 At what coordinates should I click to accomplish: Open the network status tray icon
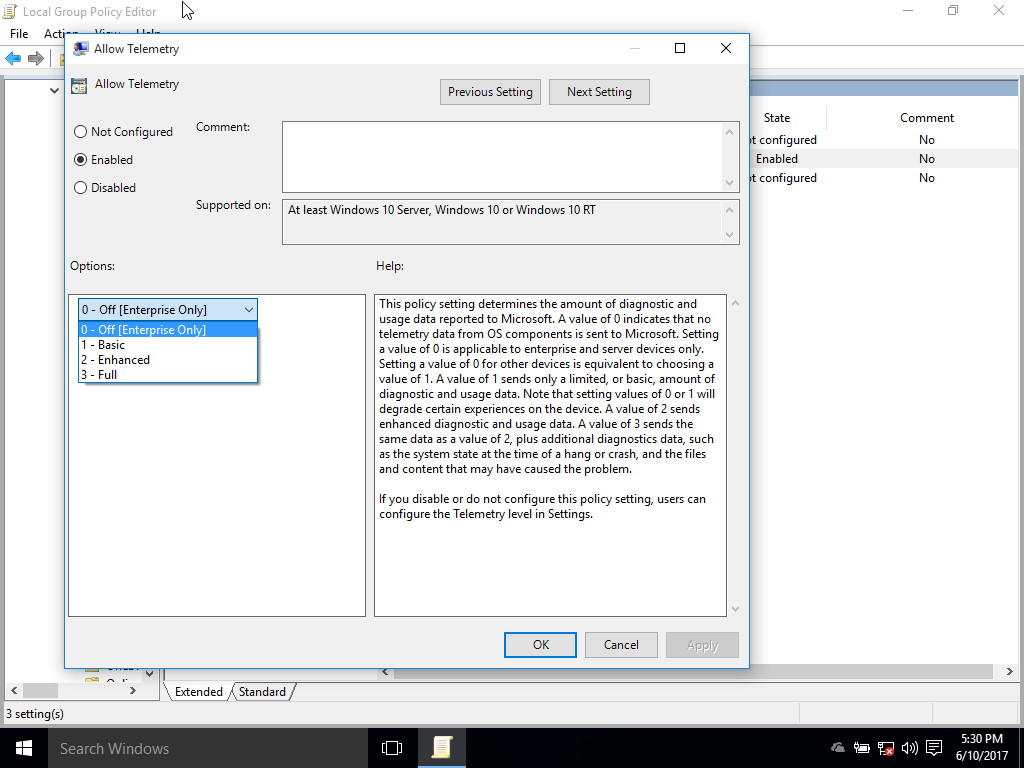(x=886, y=748)
